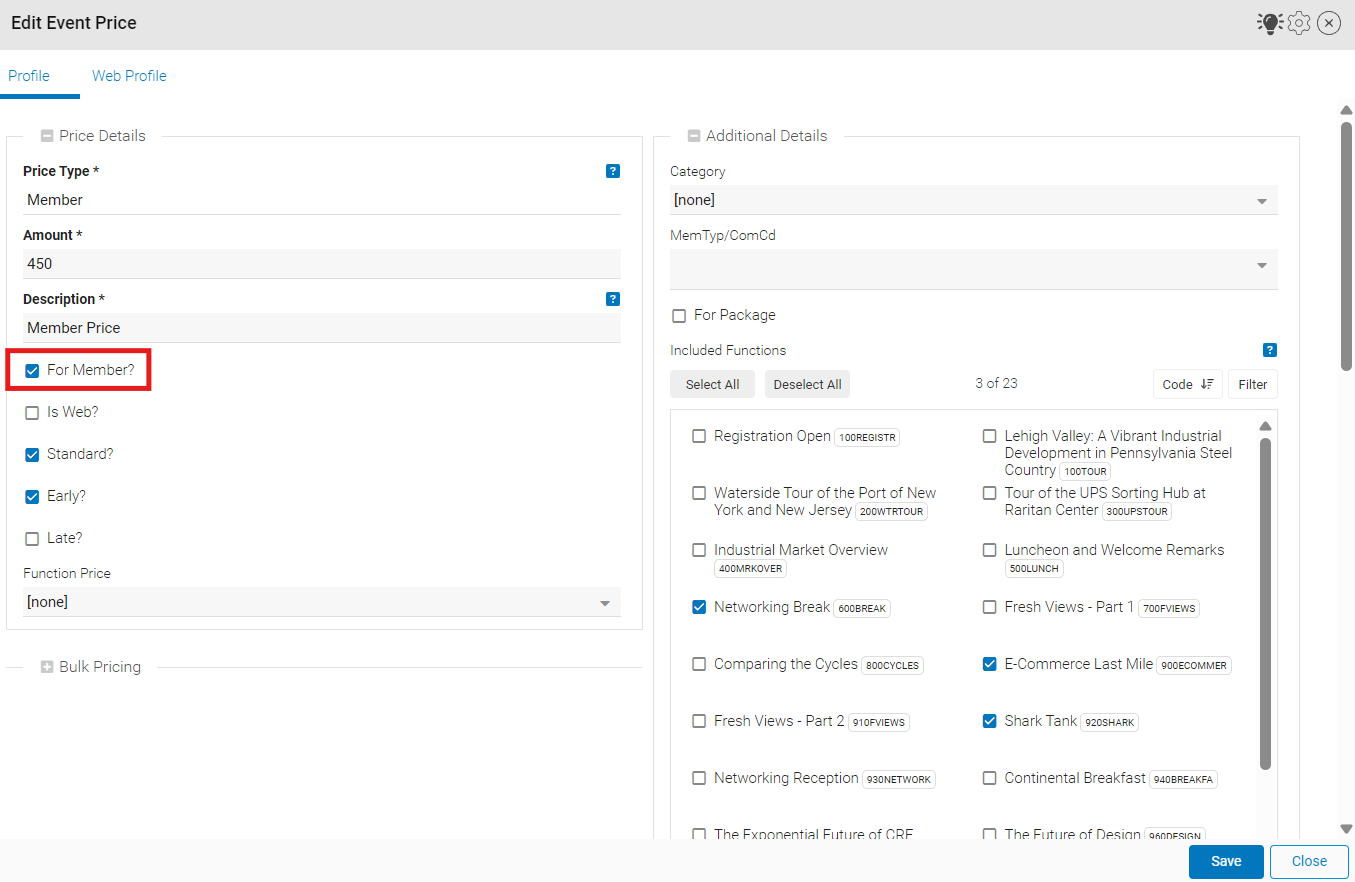This screenshot has height=882, width=1355.
Task: Check the Is Web? checkbox
Action: 32,413
